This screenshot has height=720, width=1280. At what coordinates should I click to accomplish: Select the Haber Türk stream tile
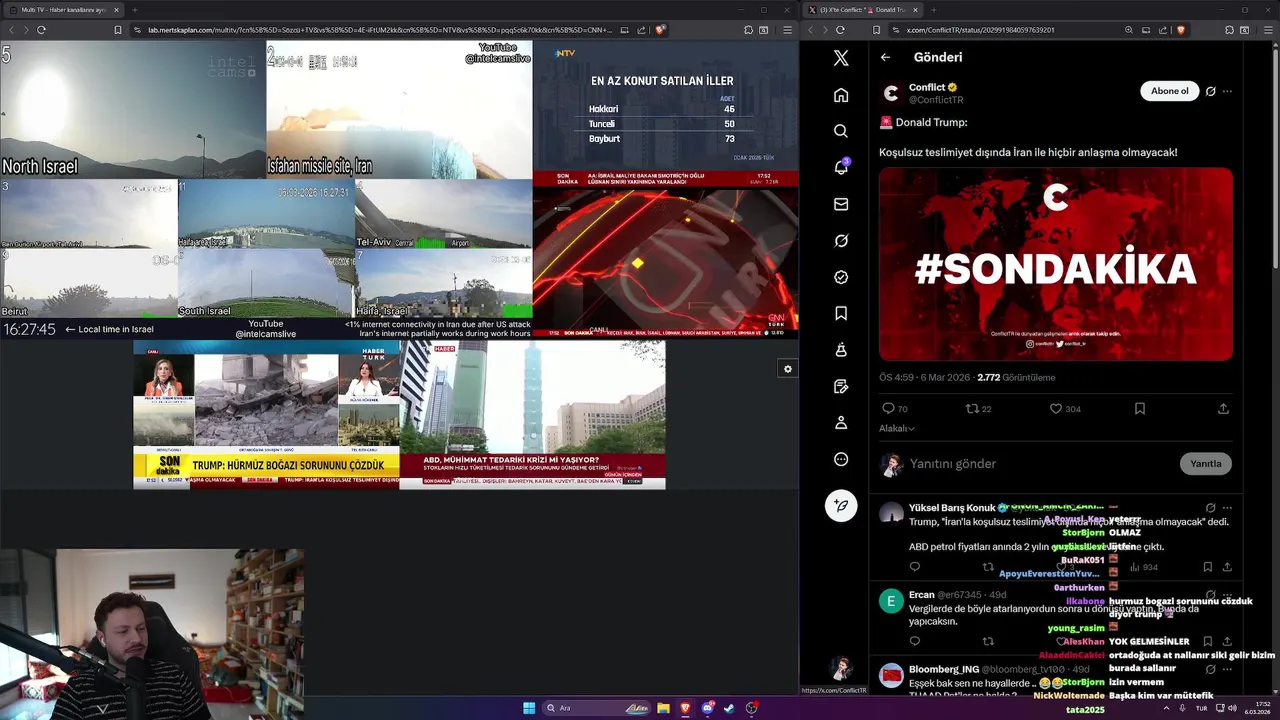(x=266, y=414)
